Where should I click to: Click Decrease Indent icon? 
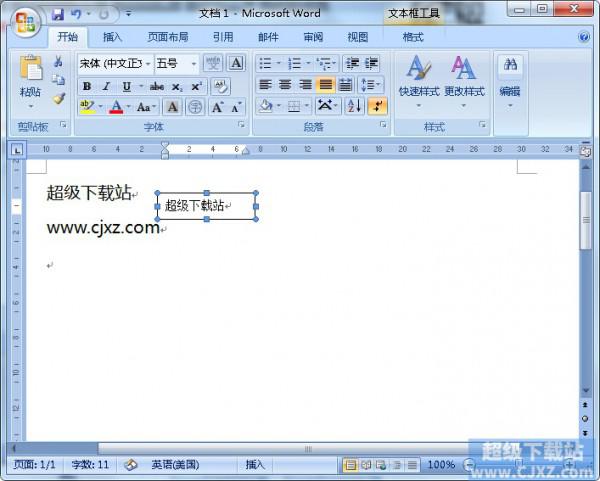point(352,63)
